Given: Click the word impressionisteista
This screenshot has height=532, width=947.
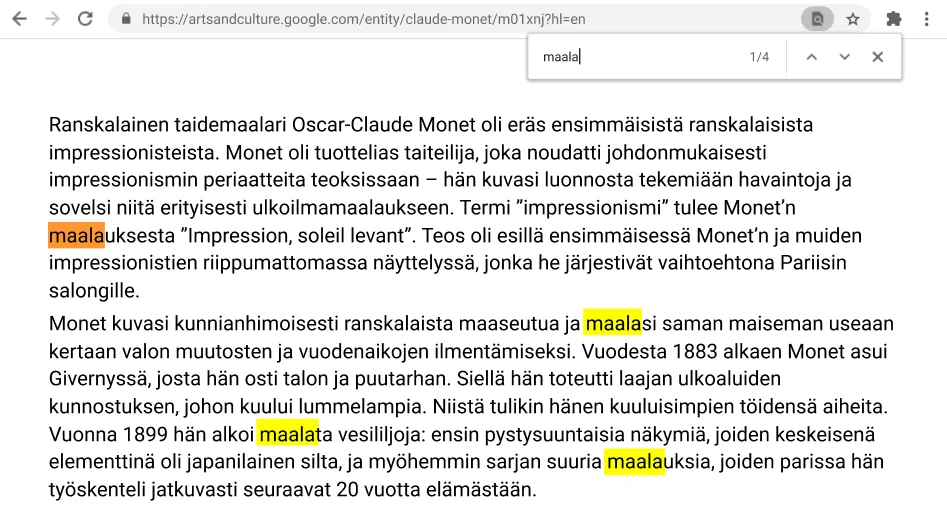Looking at the screenshot, I should click(132, 153).
